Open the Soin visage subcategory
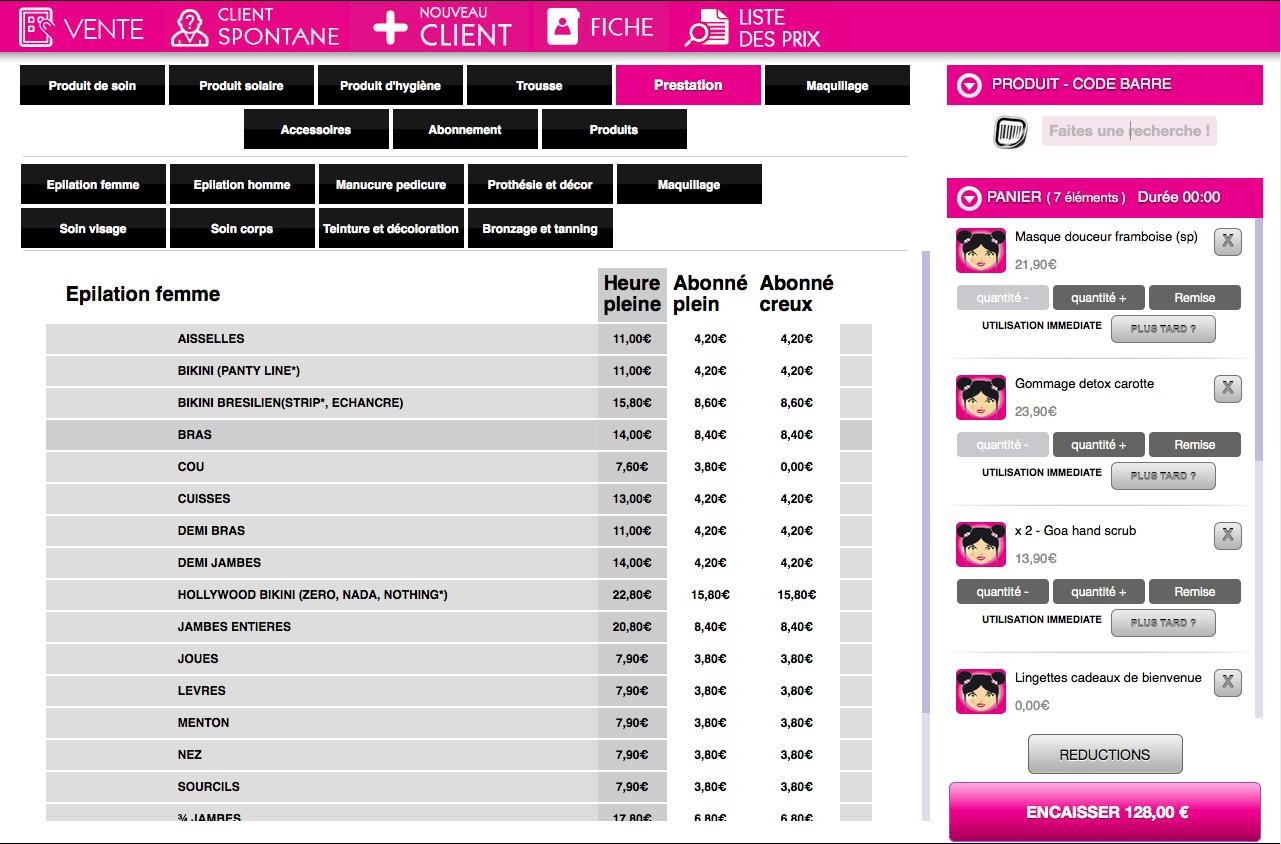Viewport: 1281px width, 844px height. click(93, 228)
